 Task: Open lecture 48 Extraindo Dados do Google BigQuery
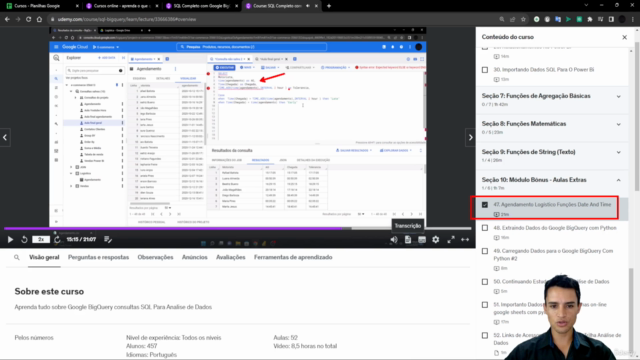click(555, 228)
